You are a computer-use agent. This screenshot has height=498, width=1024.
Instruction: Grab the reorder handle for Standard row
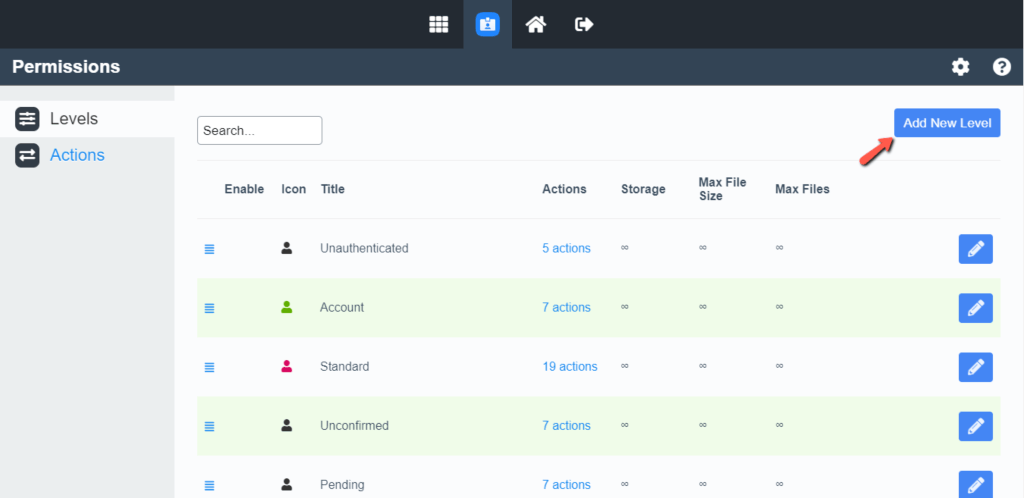210,367
